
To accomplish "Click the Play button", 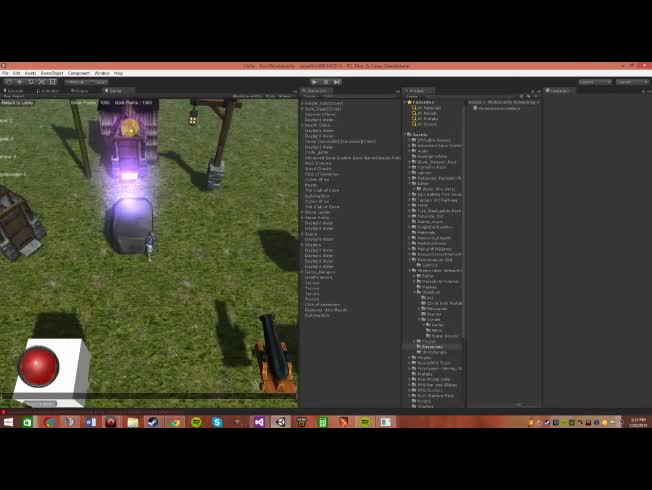I will pos(314,82).
